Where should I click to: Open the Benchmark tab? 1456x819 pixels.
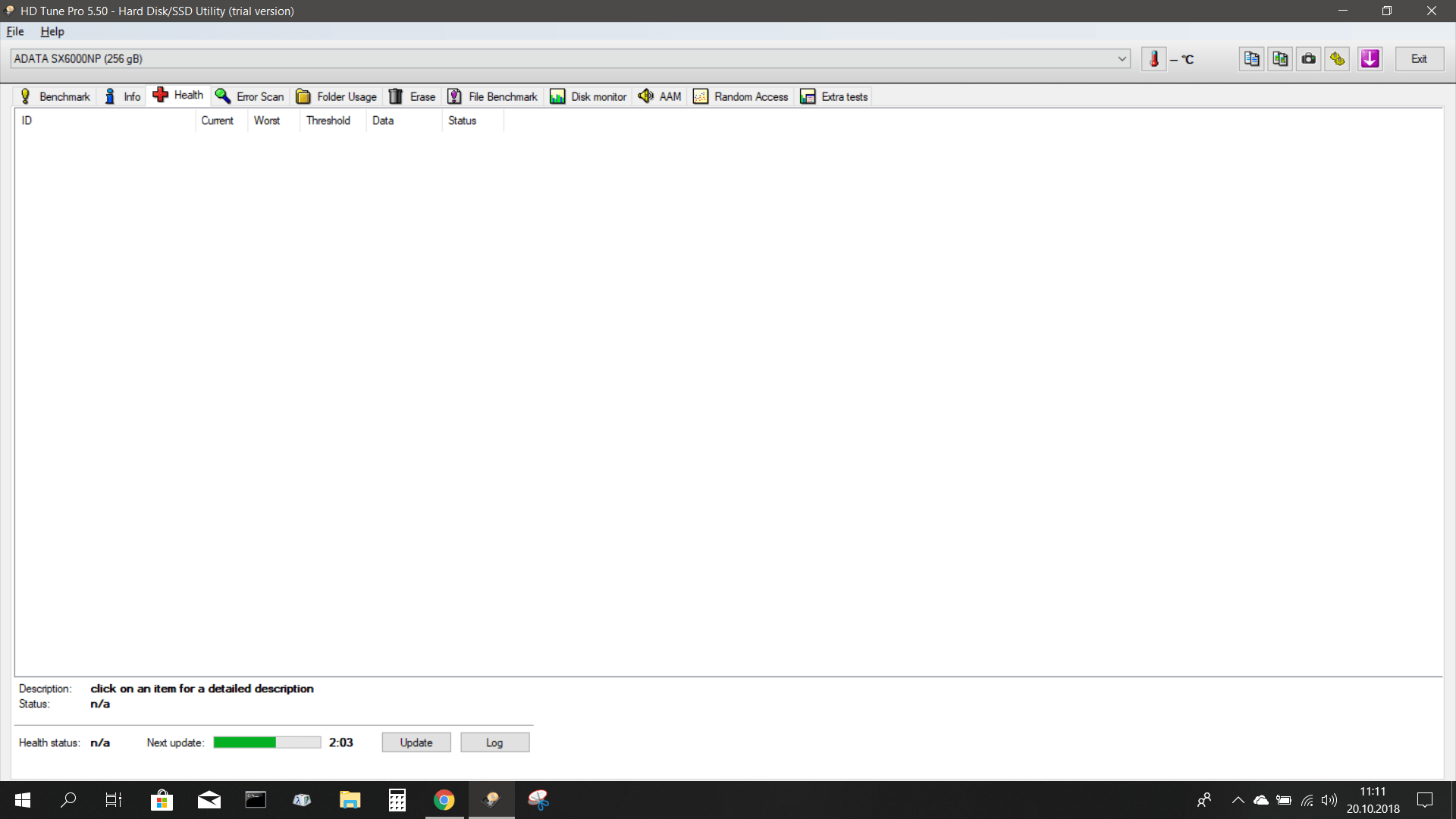coord(55,96)
